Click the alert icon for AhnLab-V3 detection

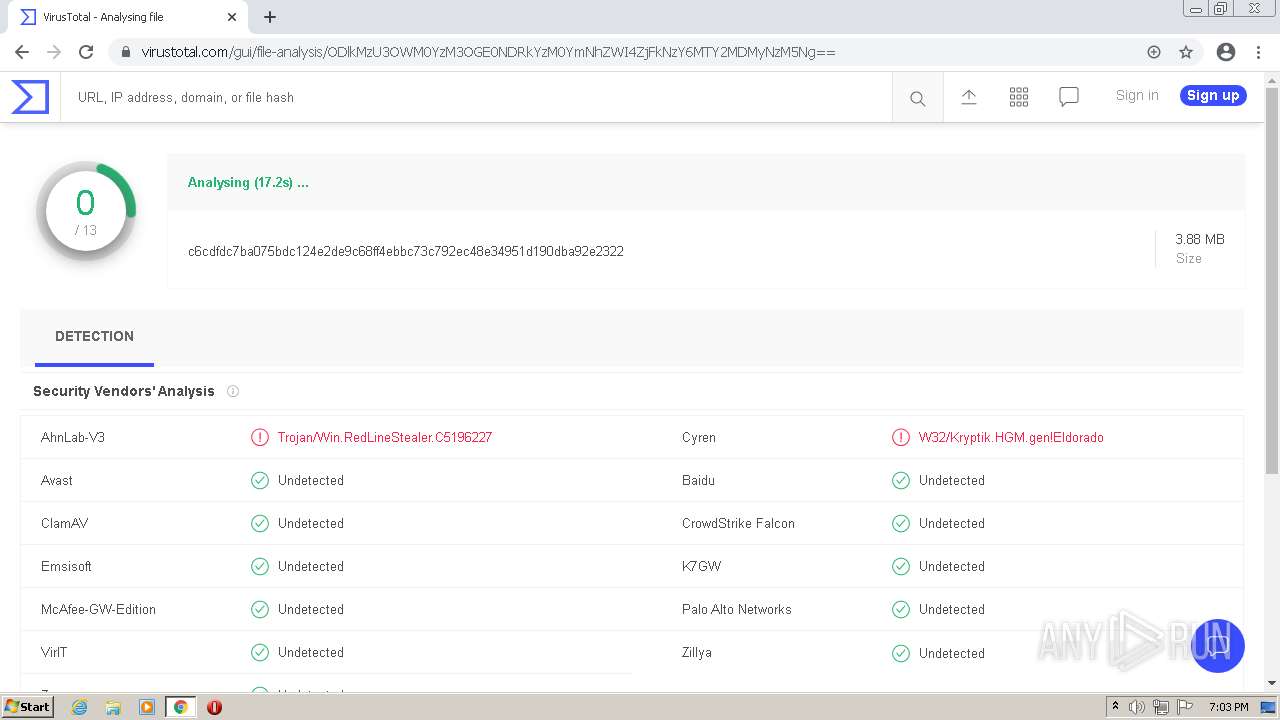[x=260, y=437]
